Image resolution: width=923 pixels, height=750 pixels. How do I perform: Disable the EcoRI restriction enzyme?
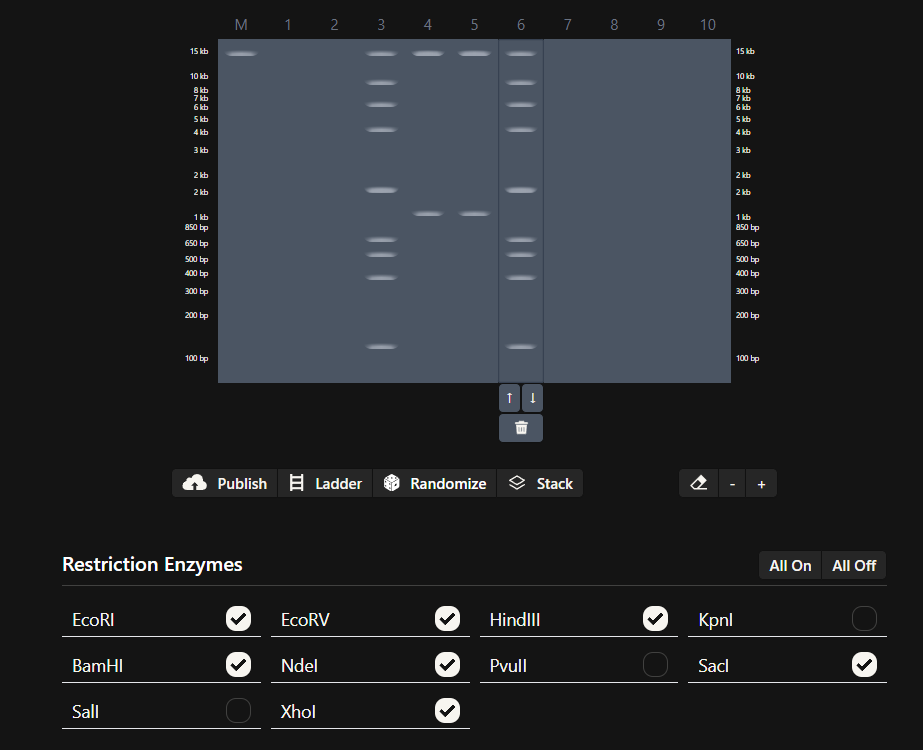click(238, 618)
